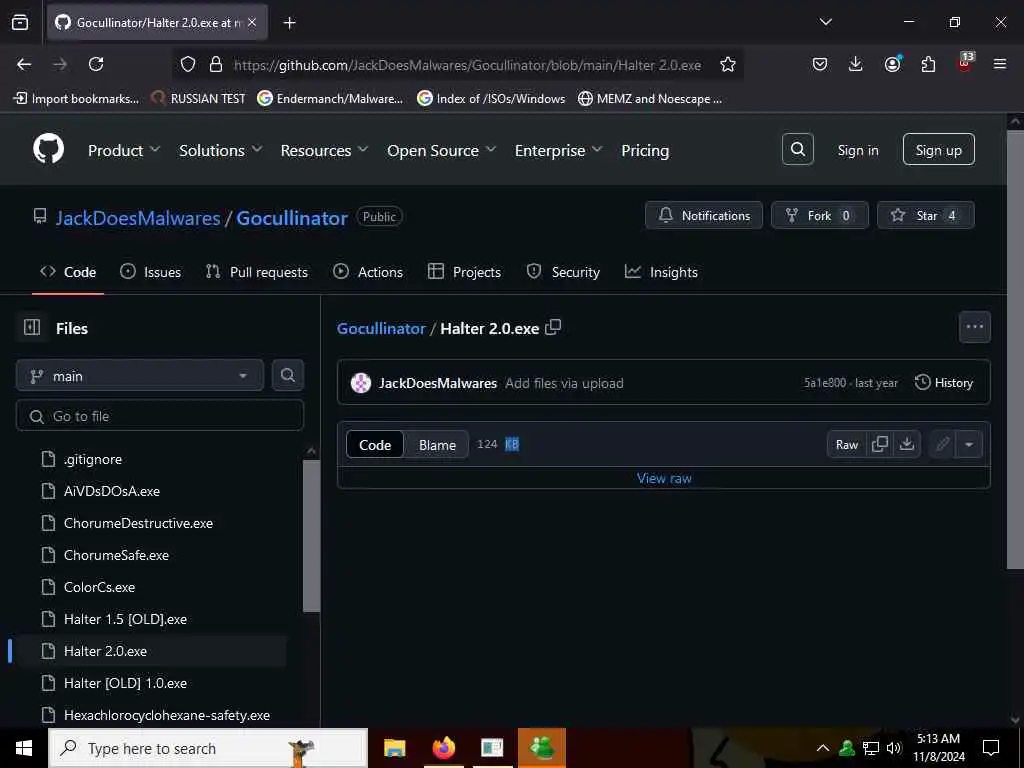Bookmark this page with the star icon
1024x768 pixels.
coord(728,64)
